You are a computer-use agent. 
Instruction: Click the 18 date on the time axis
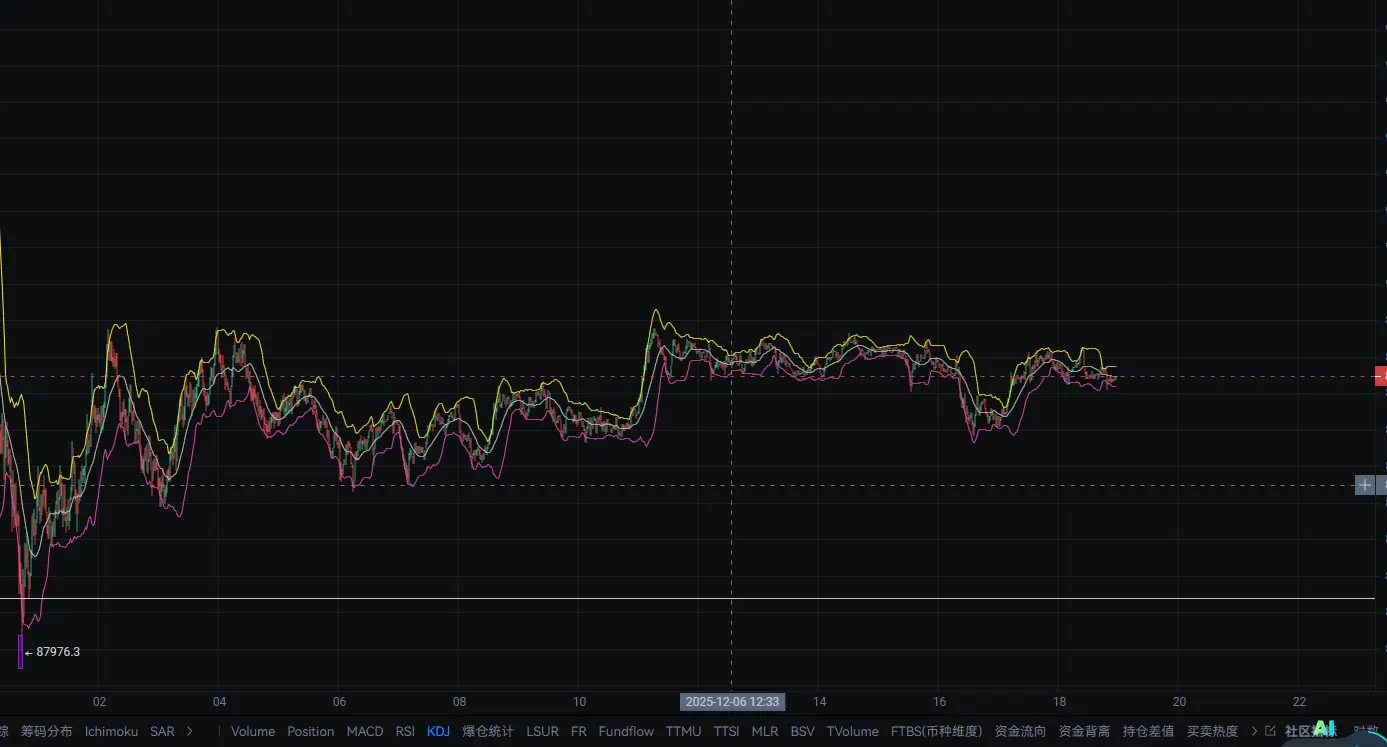[1059, 702]
